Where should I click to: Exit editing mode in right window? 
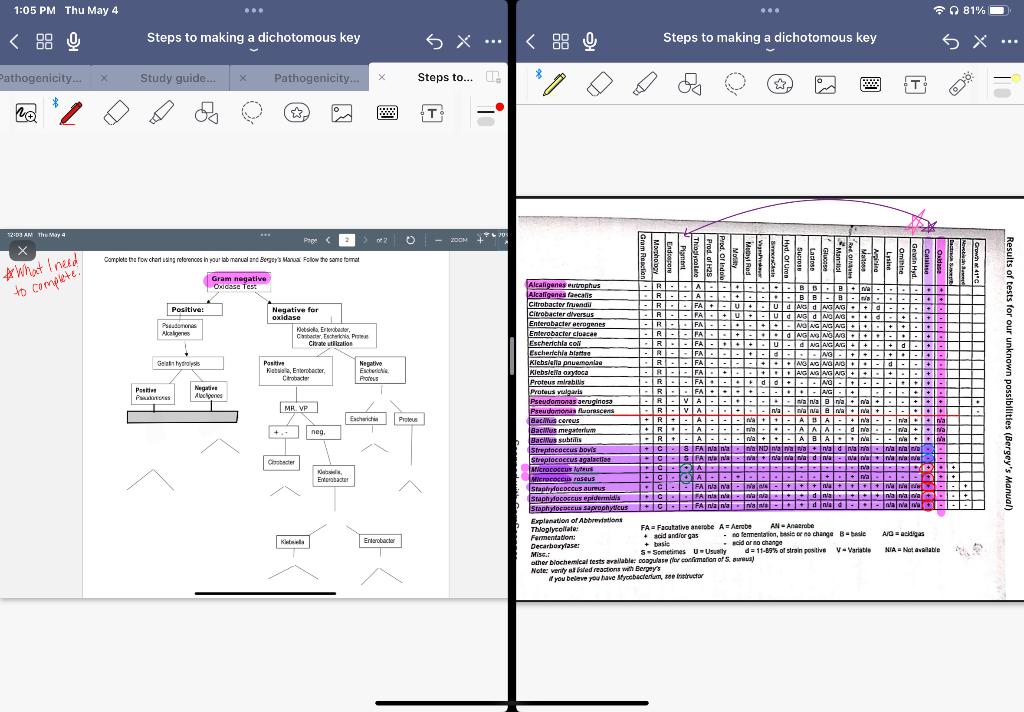coord(980,42)
